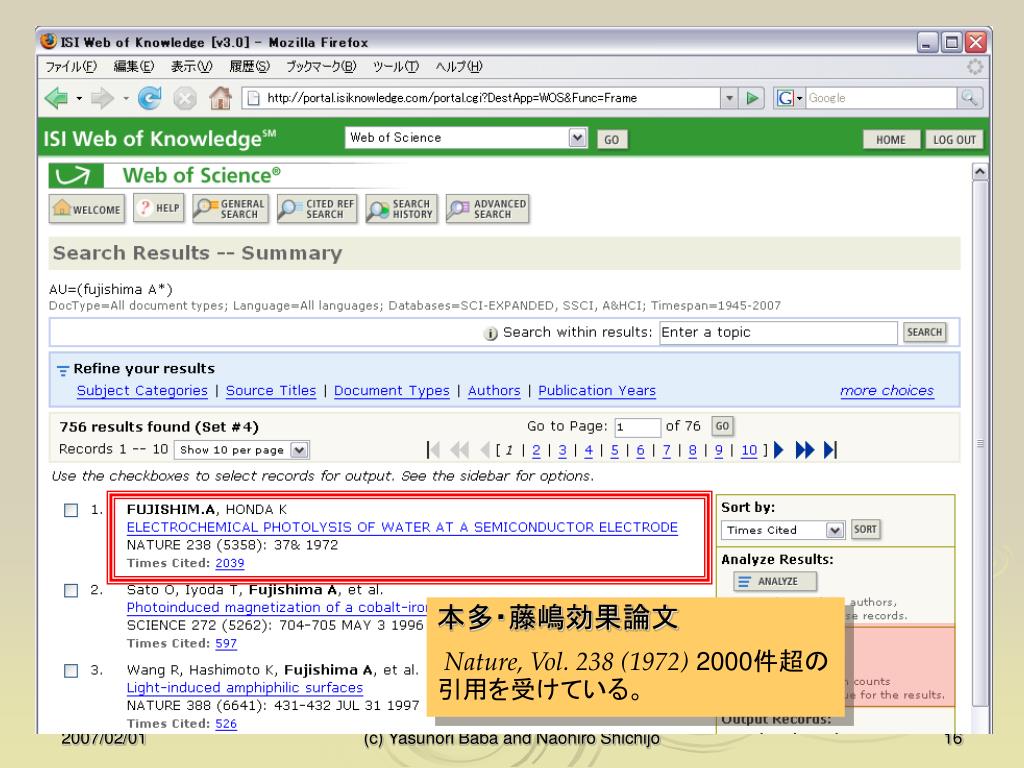The height and width of the screenshot is (768, 1024).
Task: Click the GO button next to Web of Science
Action: tap(612, 139)
